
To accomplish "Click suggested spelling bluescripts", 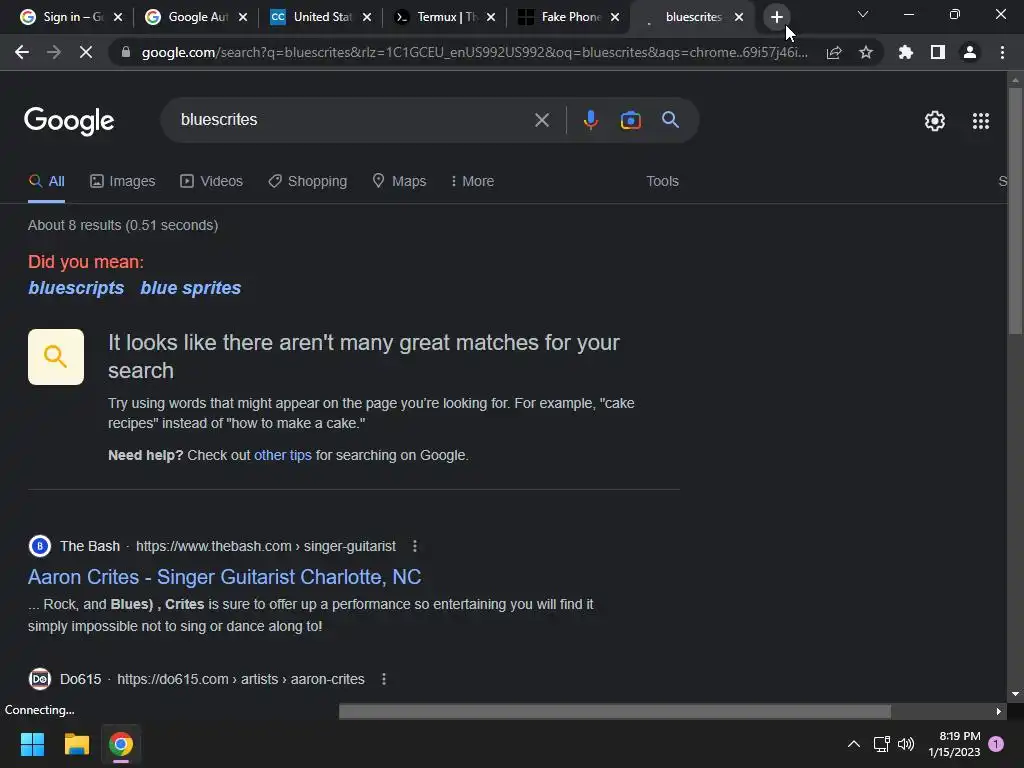I will 76,288.
